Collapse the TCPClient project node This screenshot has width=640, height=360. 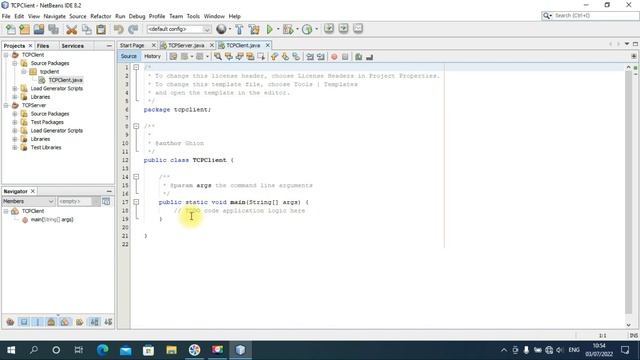(x=6, y=55)
